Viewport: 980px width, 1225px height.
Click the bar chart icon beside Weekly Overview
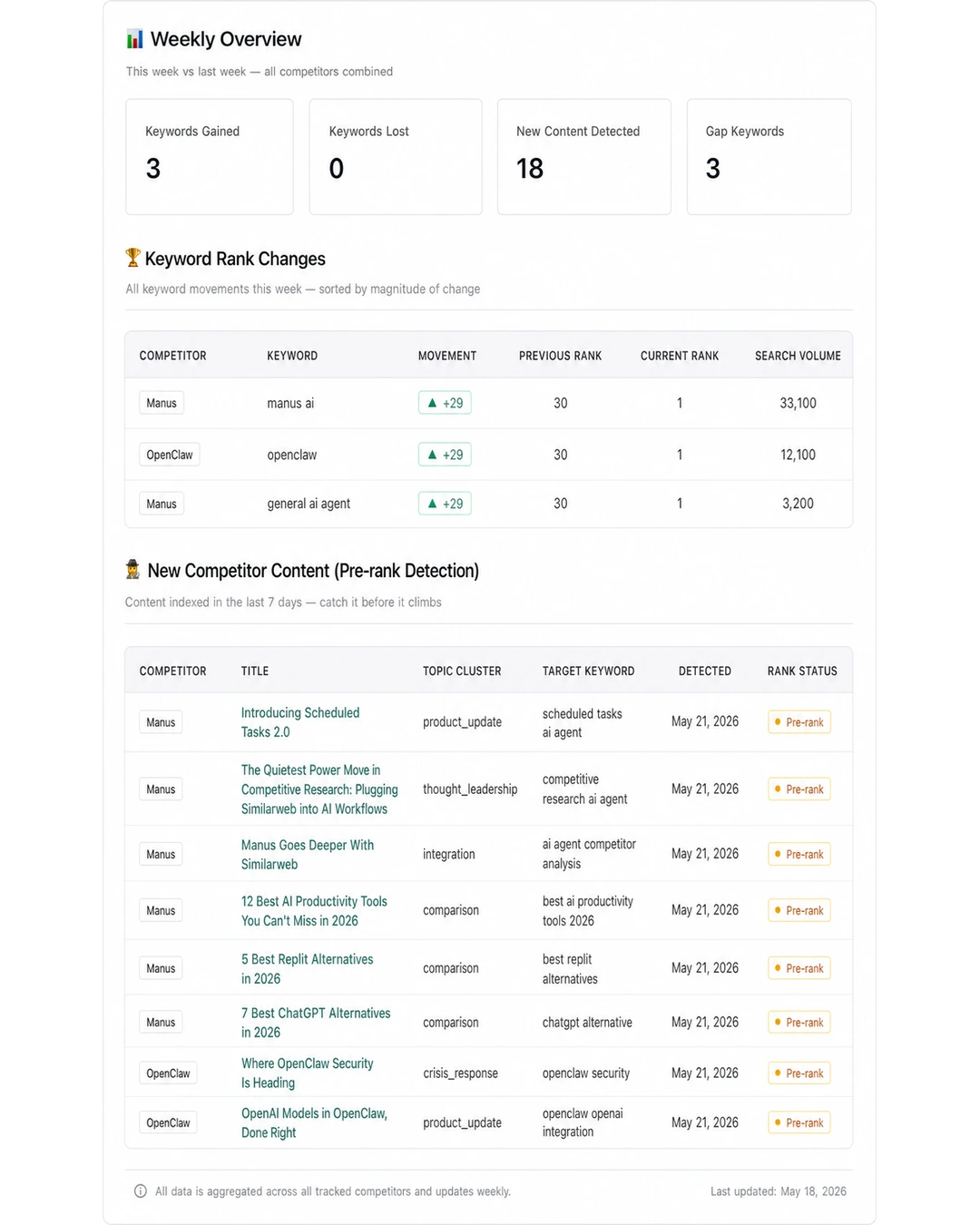[134, 39]
